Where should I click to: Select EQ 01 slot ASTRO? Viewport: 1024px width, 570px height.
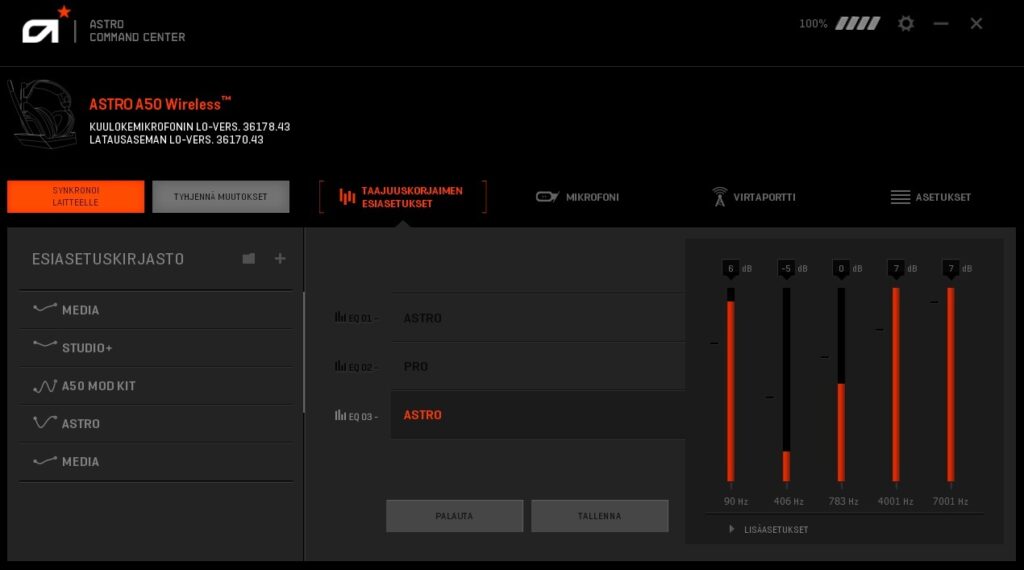coord(538,318)
